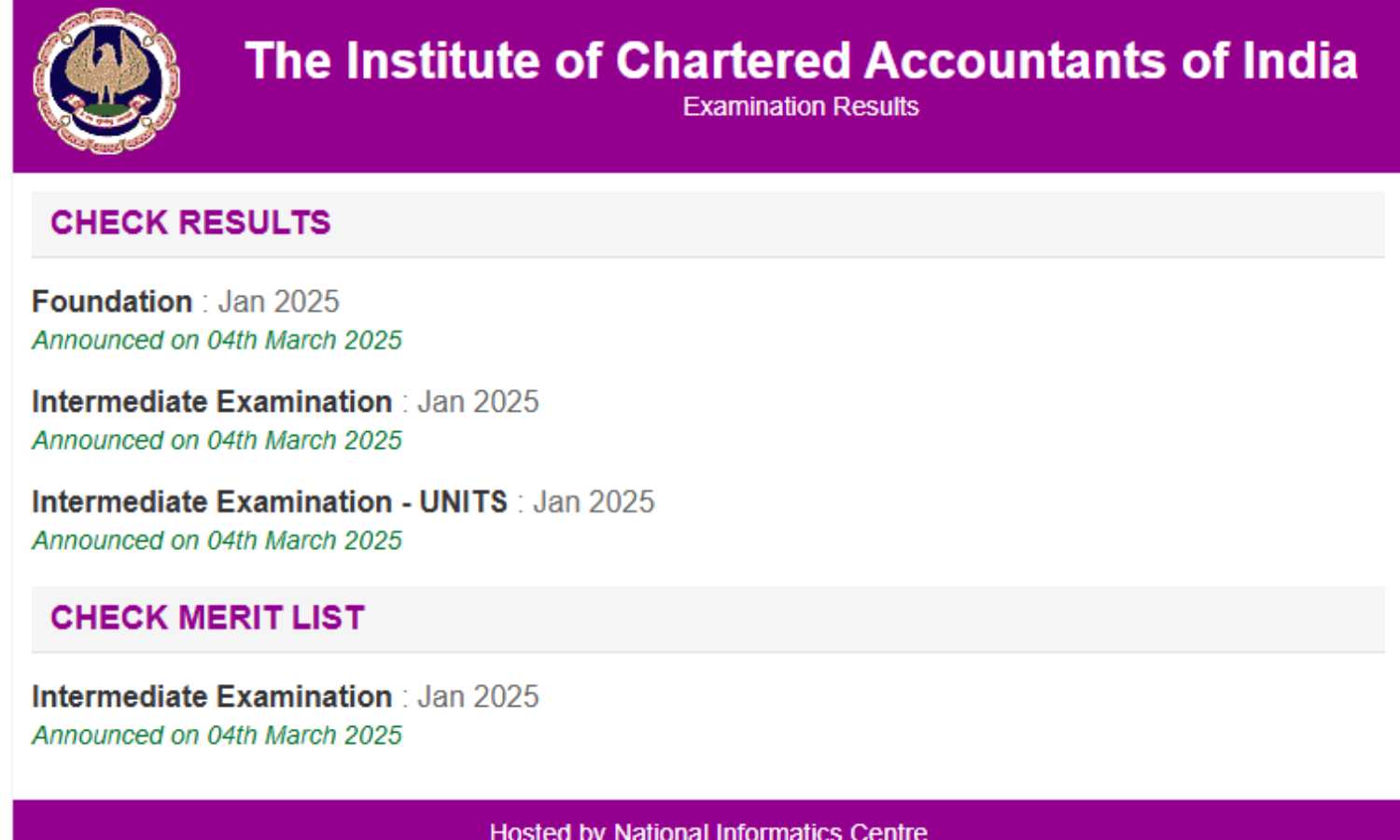
Task: Click Jan 2025 in the merit list section
Action: [x=478, y=696]
